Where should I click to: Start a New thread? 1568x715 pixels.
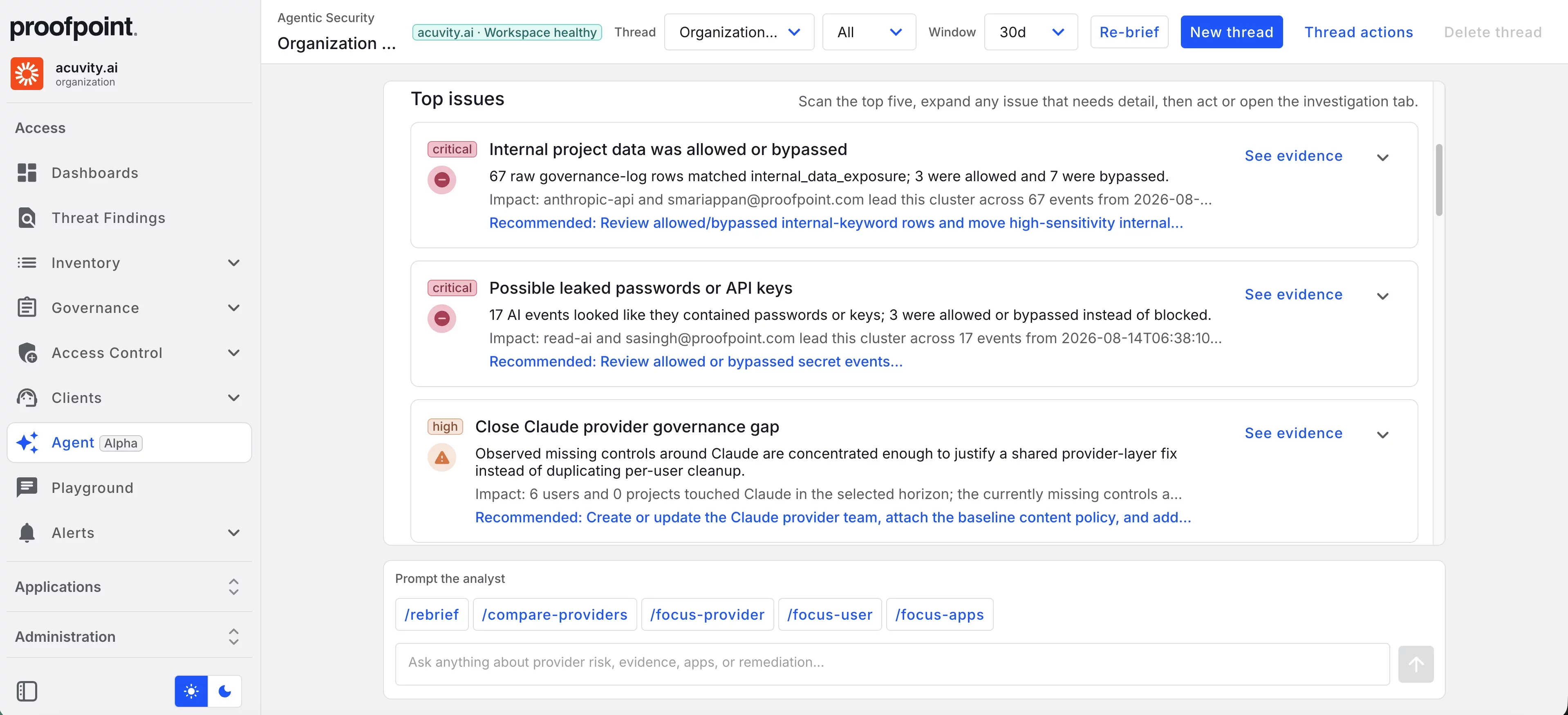1232,32
